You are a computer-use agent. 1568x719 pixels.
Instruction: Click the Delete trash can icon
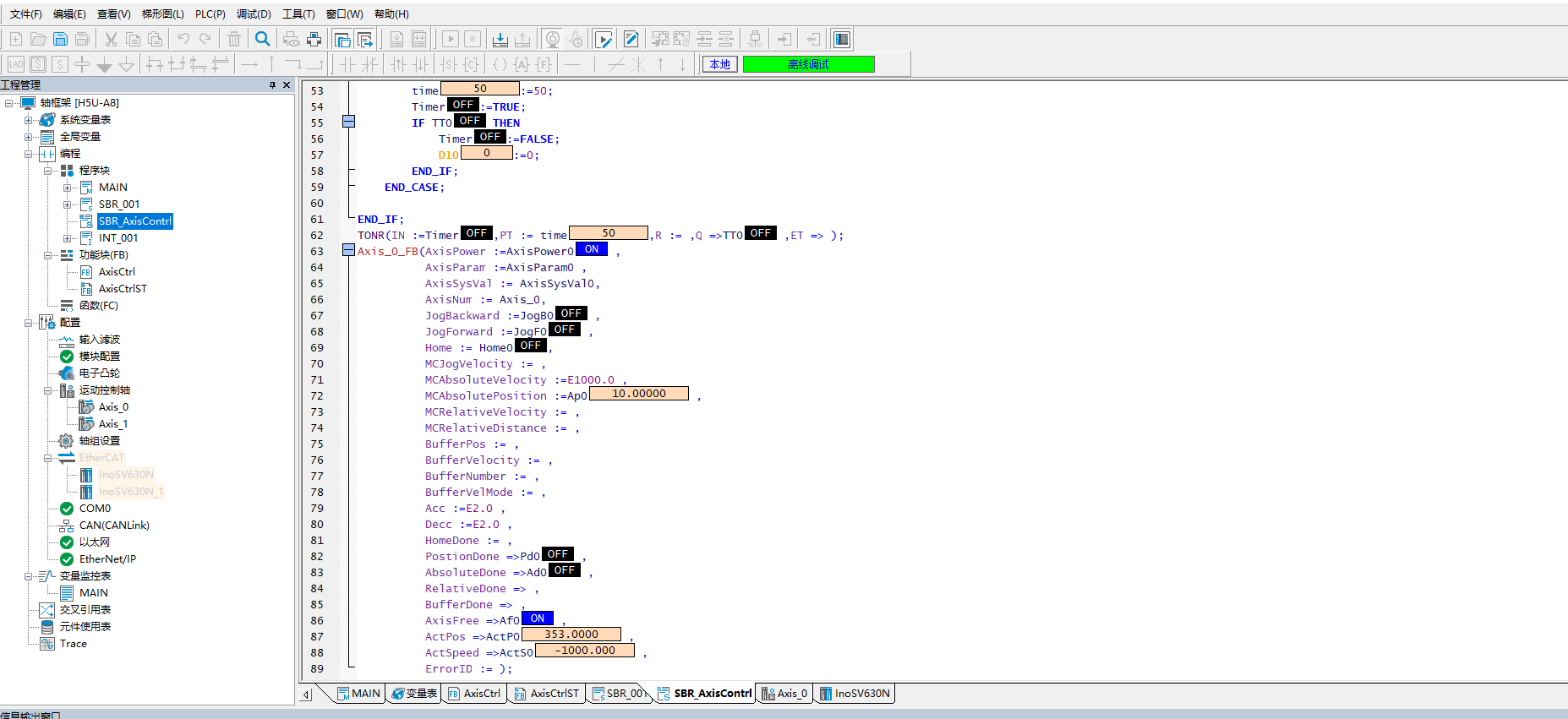234,39
